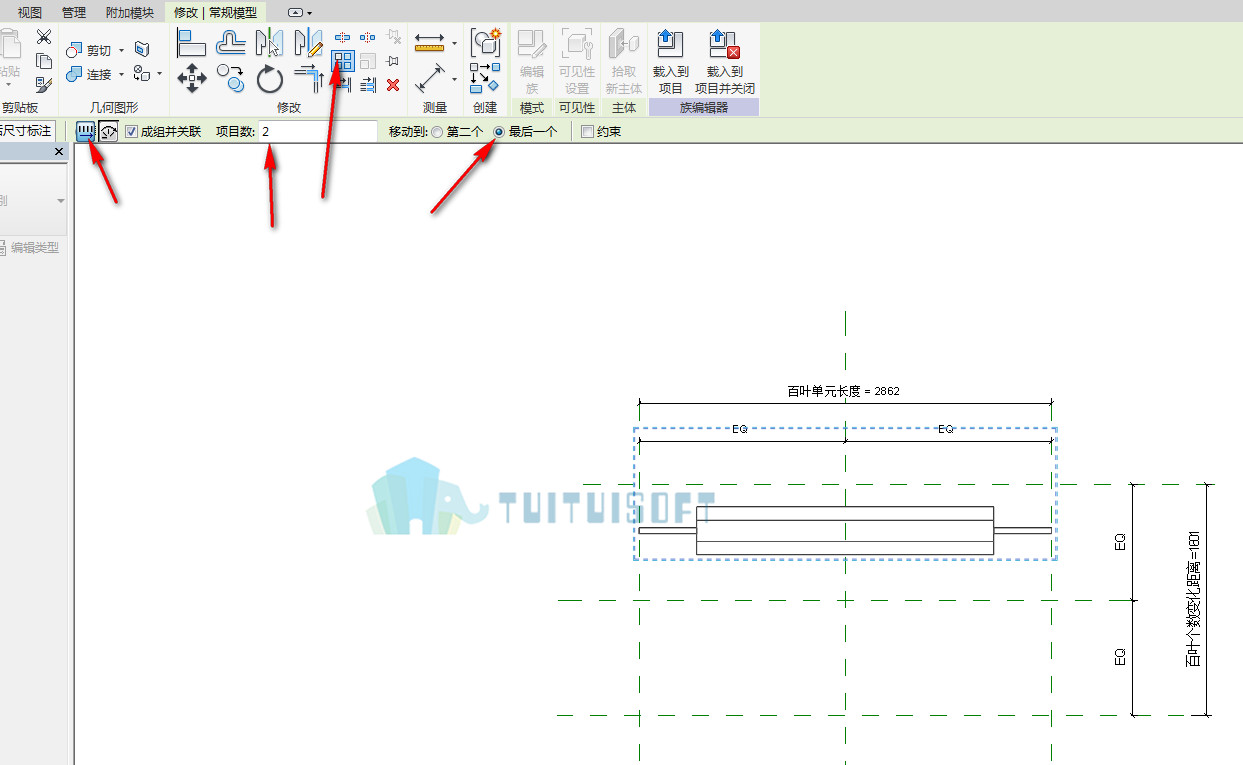Select the Rotate tool
This screenshot has width=1243, height=765.
(270, 78)
